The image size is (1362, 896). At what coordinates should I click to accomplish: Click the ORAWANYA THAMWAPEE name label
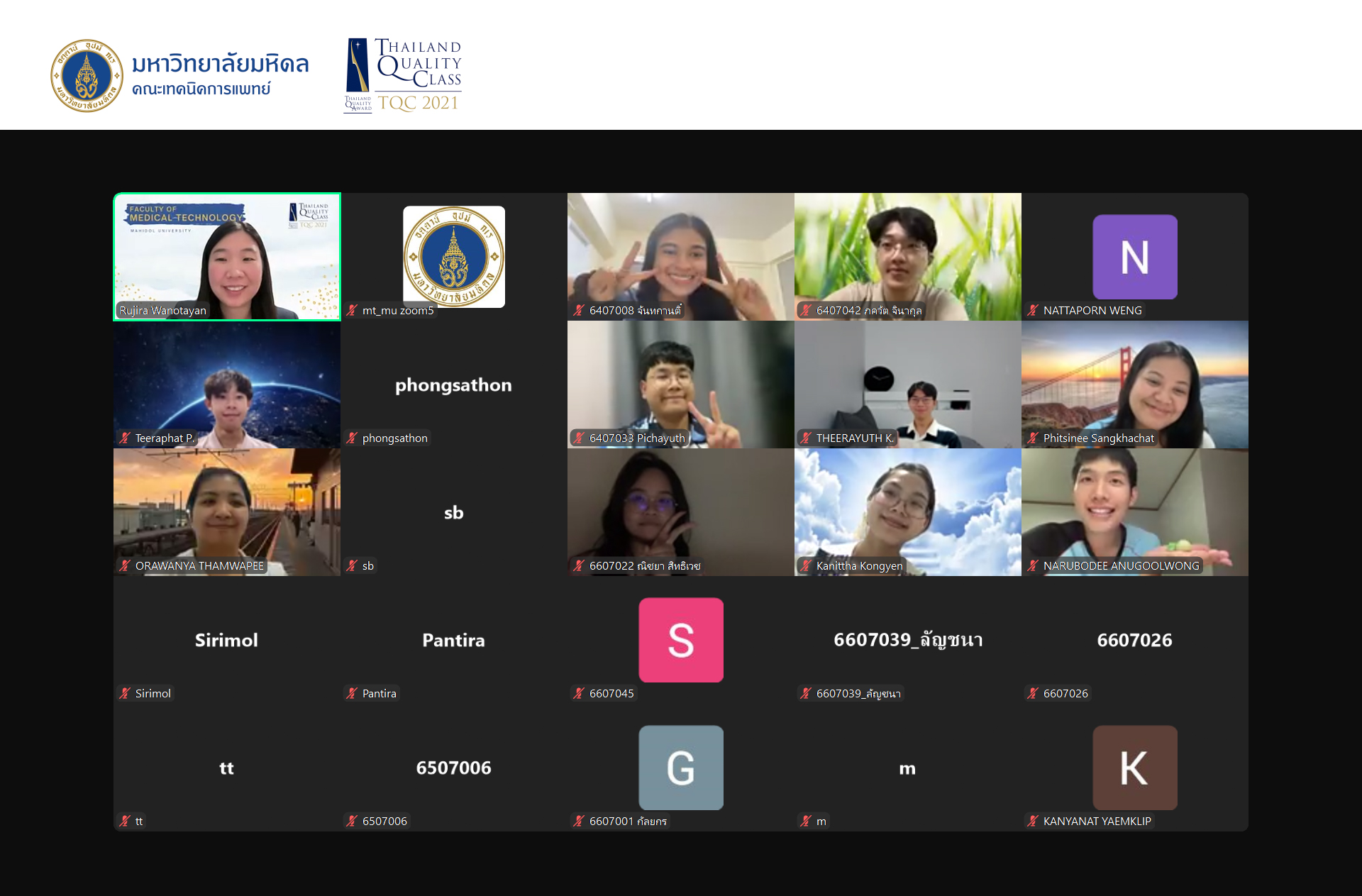coord(199,566)
